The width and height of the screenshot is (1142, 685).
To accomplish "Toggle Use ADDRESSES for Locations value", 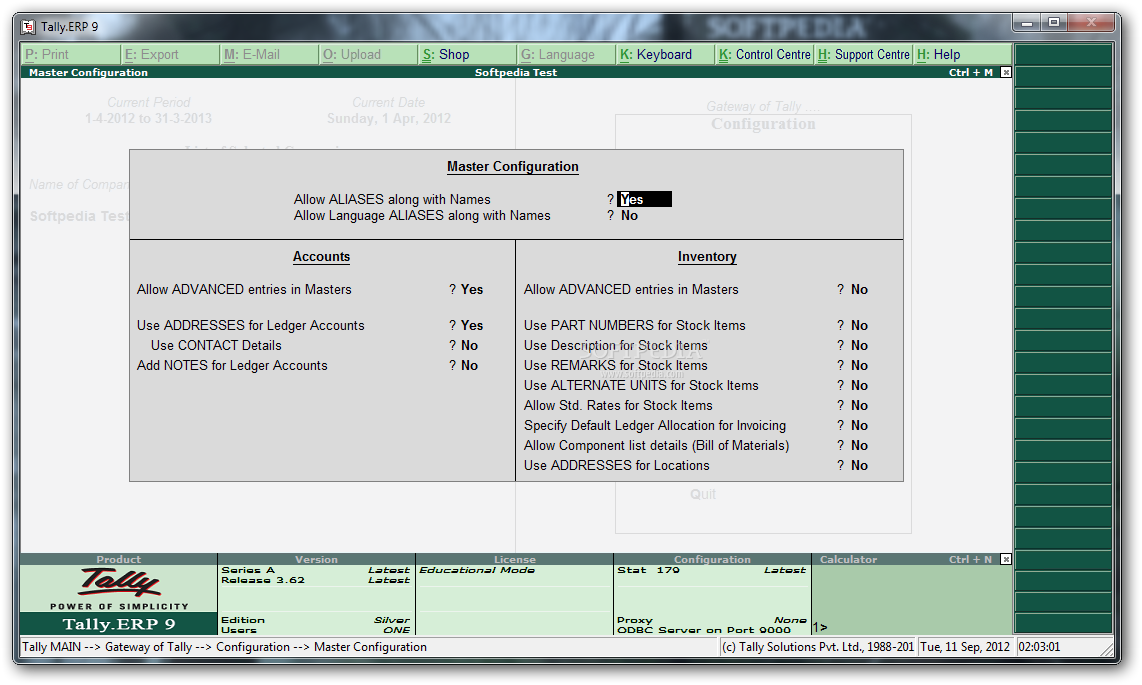I will tap(859, 466).
